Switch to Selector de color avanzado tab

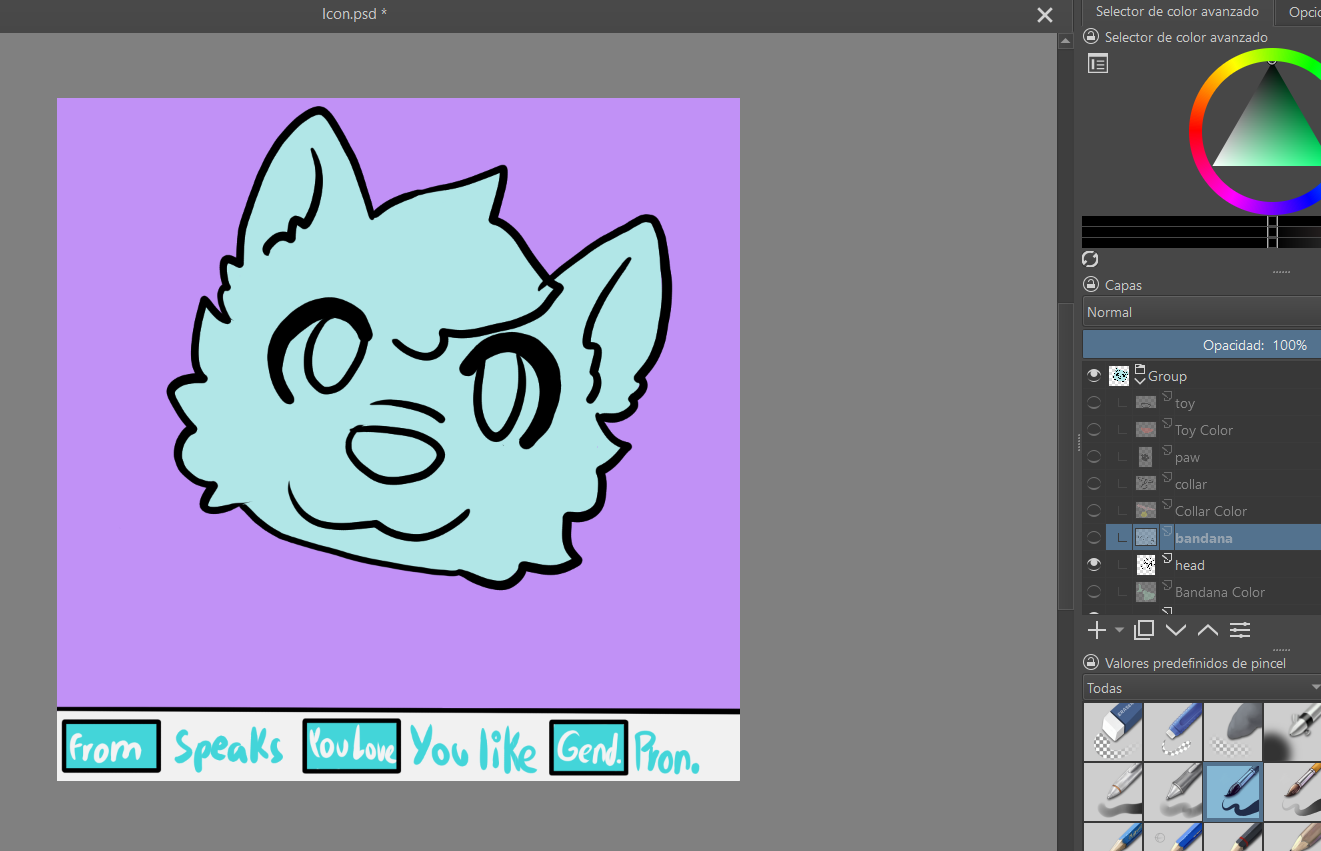1177,12
